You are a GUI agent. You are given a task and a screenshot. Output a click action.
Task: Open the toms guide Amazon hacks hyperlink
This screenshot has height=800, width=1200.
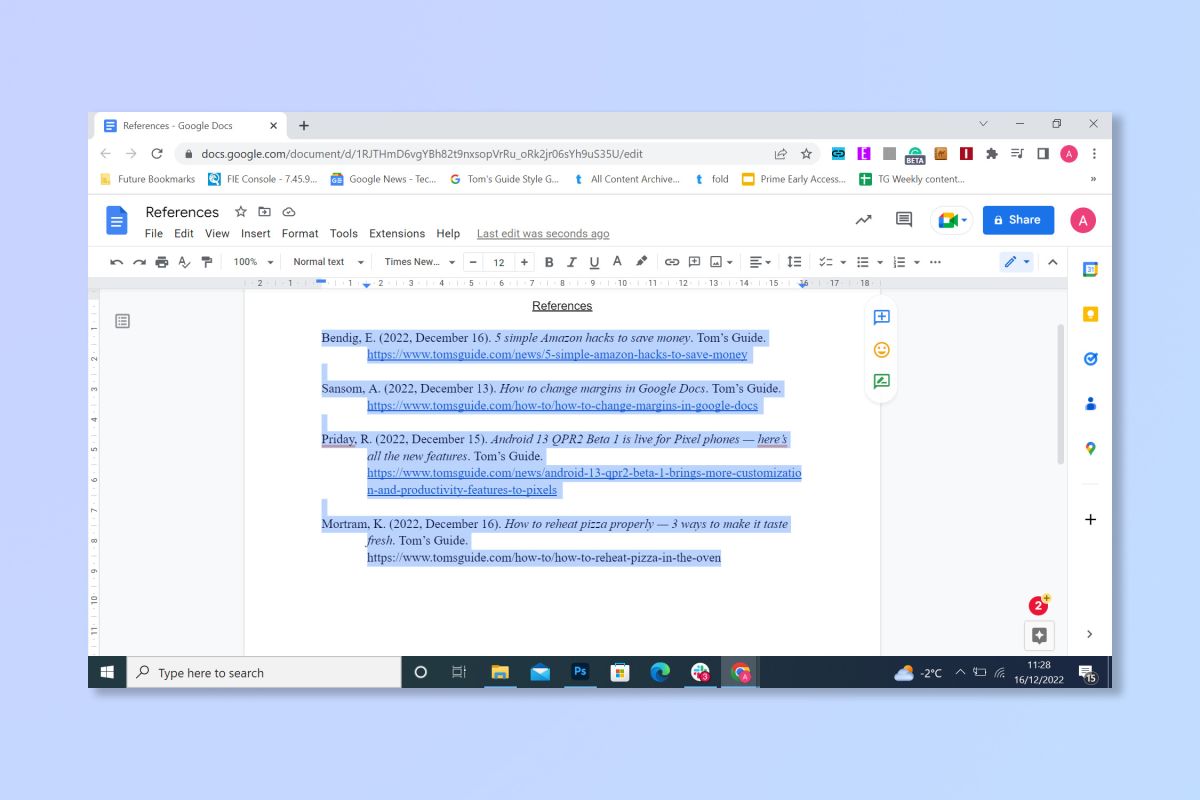click(557, 355)
